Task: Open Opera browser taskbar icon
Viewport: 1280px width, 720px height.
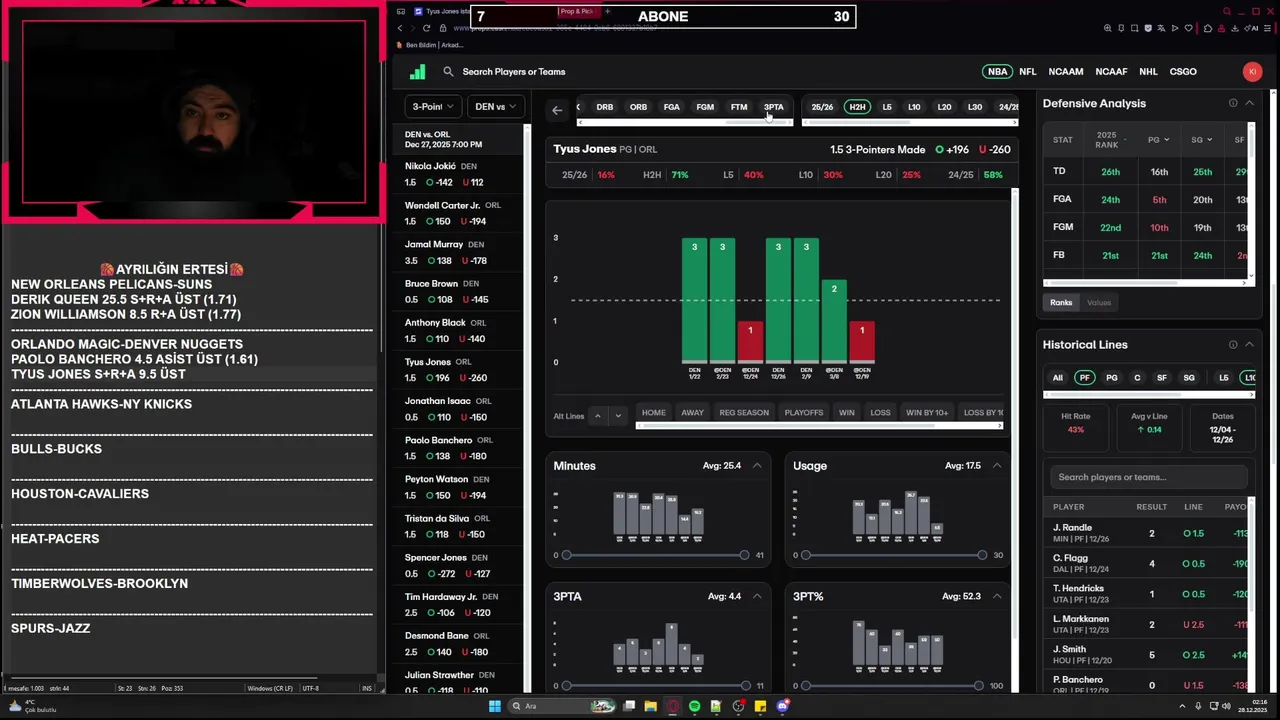Action: pyautogui.click(x=673, y=706)
